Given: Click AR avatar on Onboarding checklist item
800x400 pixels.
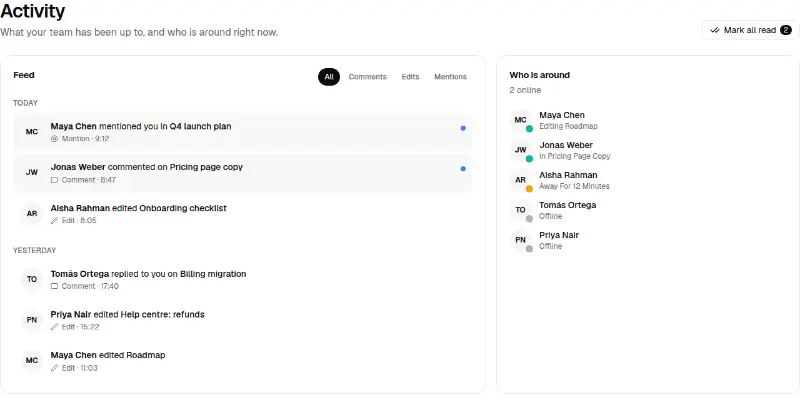Looking at the screenshot, I should [x=32, y=213].
